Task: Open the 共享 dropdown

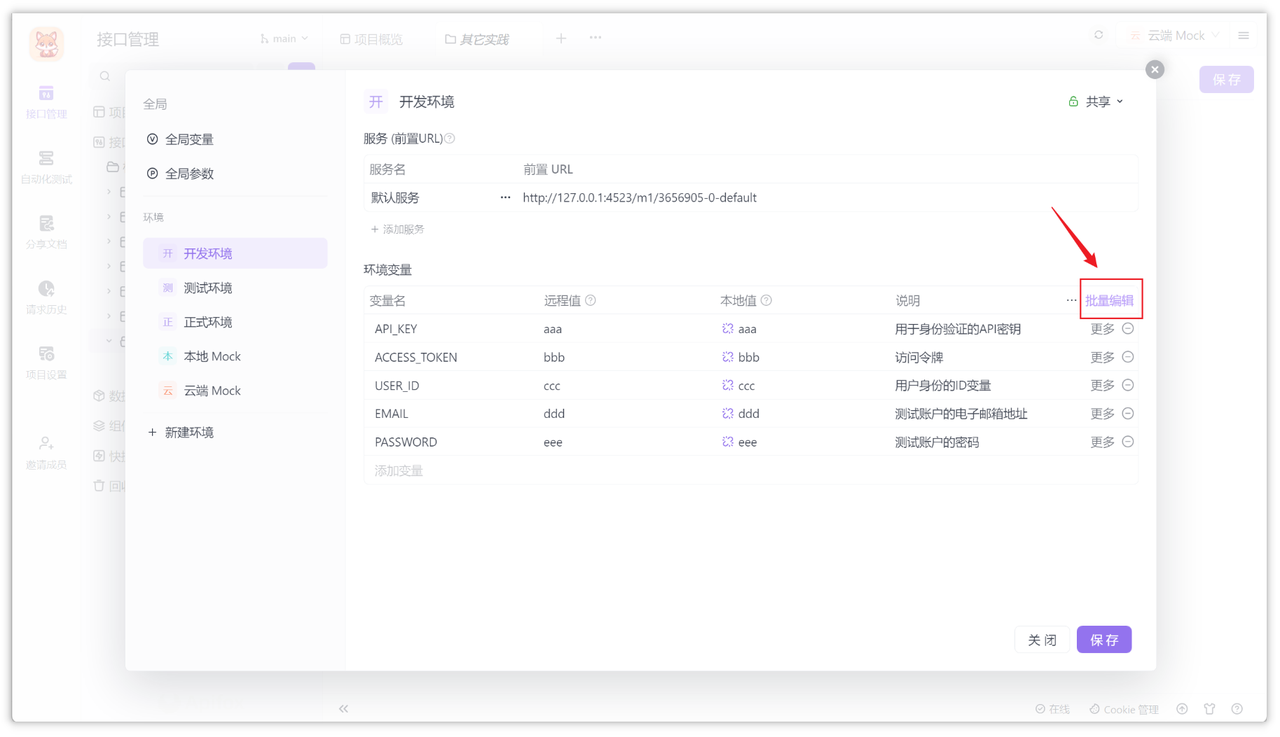Action: tap(1096, 101)
